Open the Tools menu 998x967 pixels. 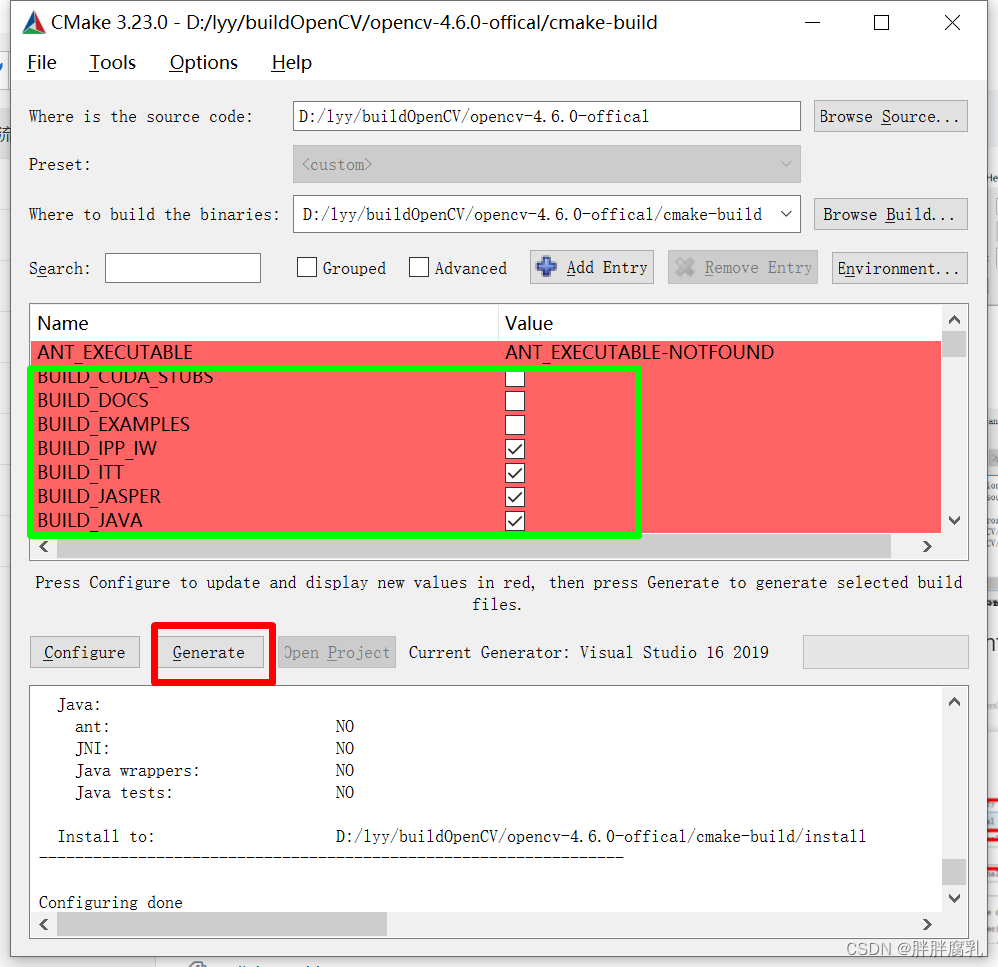click(112, 62)
